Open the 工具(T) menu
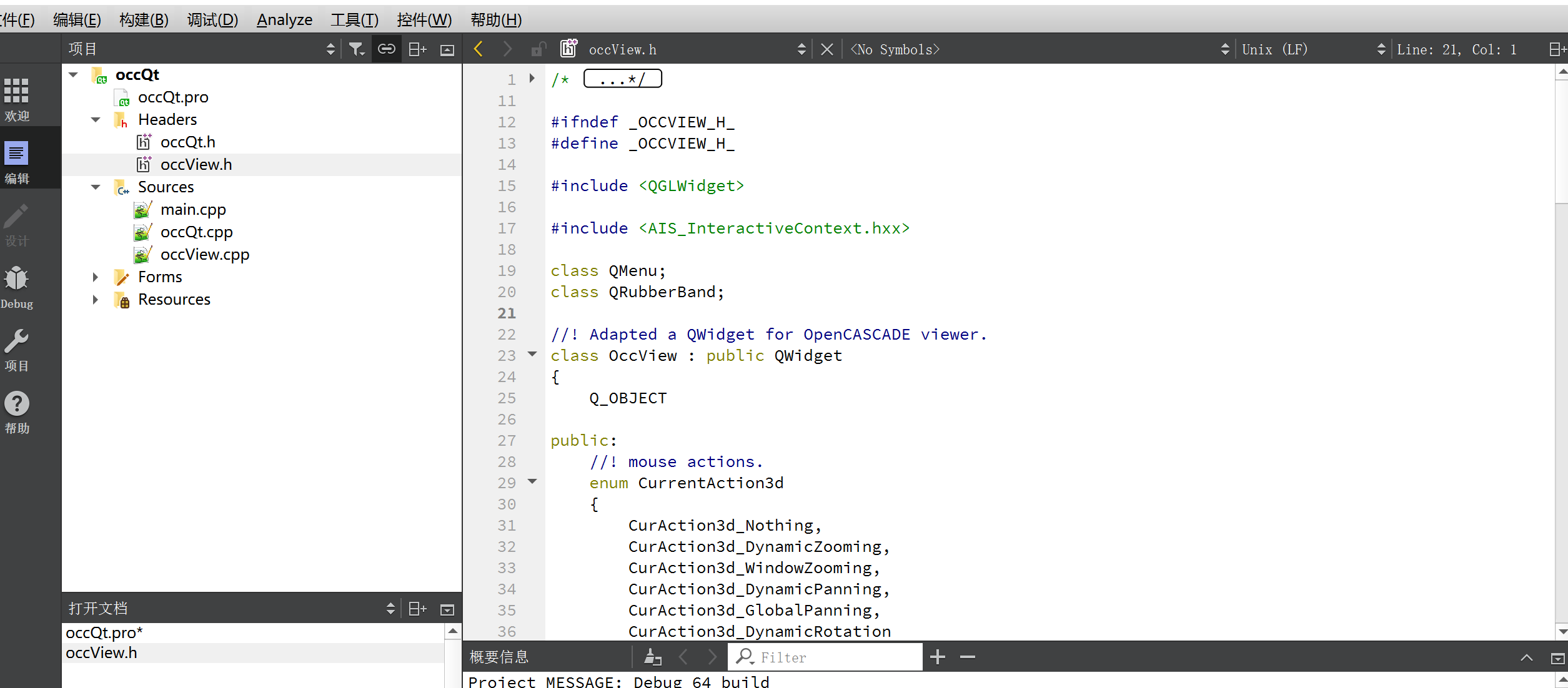This screenshot has width=1568, height=688. pos(354,19)
